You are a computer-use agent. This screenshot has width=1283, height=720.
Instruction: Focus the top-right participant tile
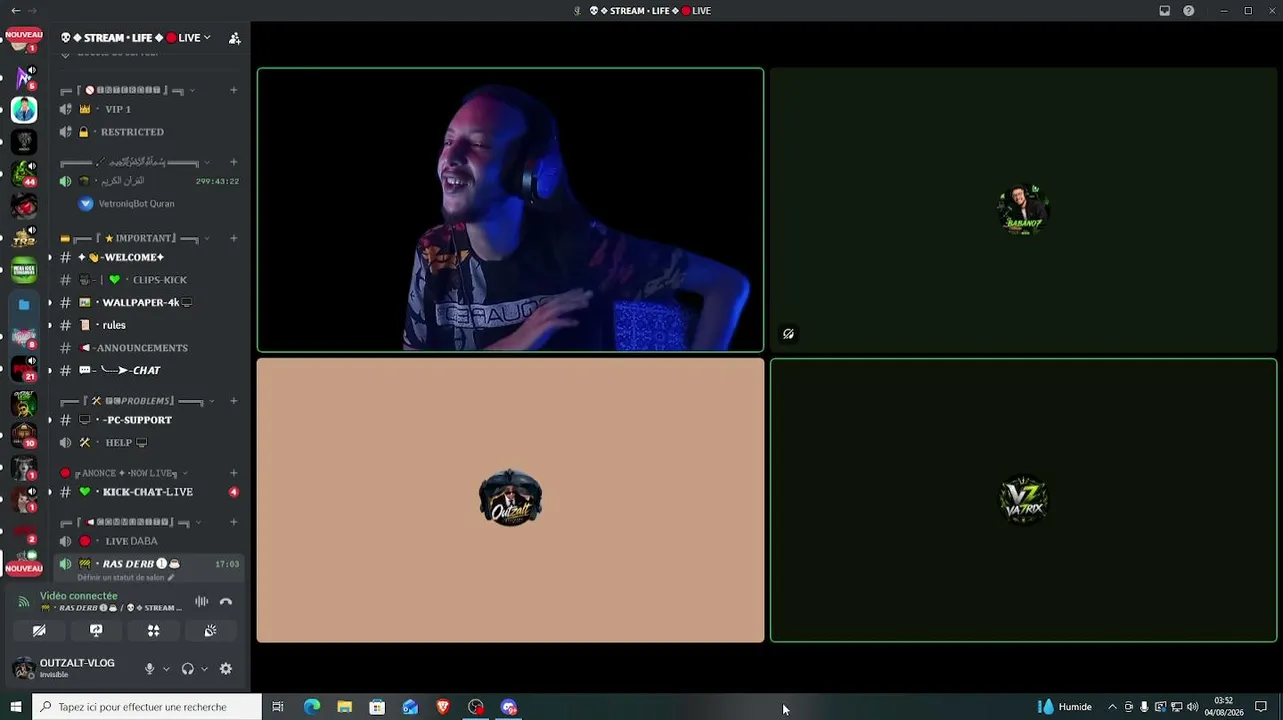1023,210
